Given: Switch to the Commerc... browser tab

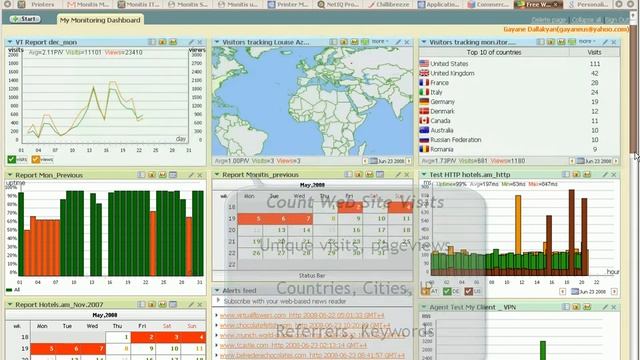Looking at the screenshot, I should click(x=488, y=4).
